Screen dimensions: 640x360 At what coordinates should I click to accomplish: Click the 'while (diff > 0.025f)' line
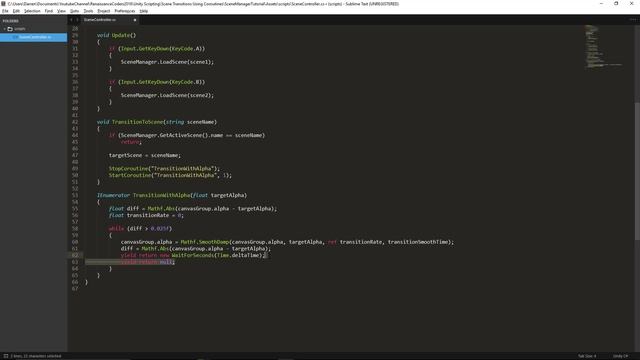140,229
